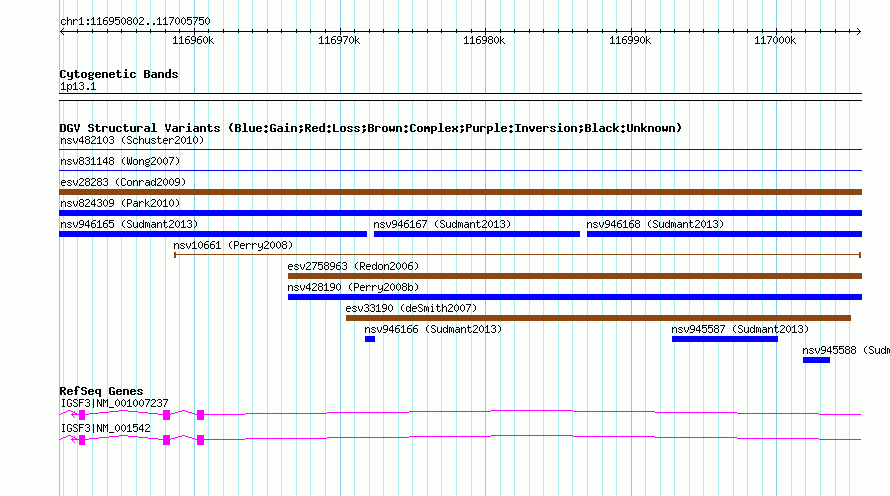Click the thin brown nsv10661 variant line
The height and width of the screenshot is (496, 890).
518,255
